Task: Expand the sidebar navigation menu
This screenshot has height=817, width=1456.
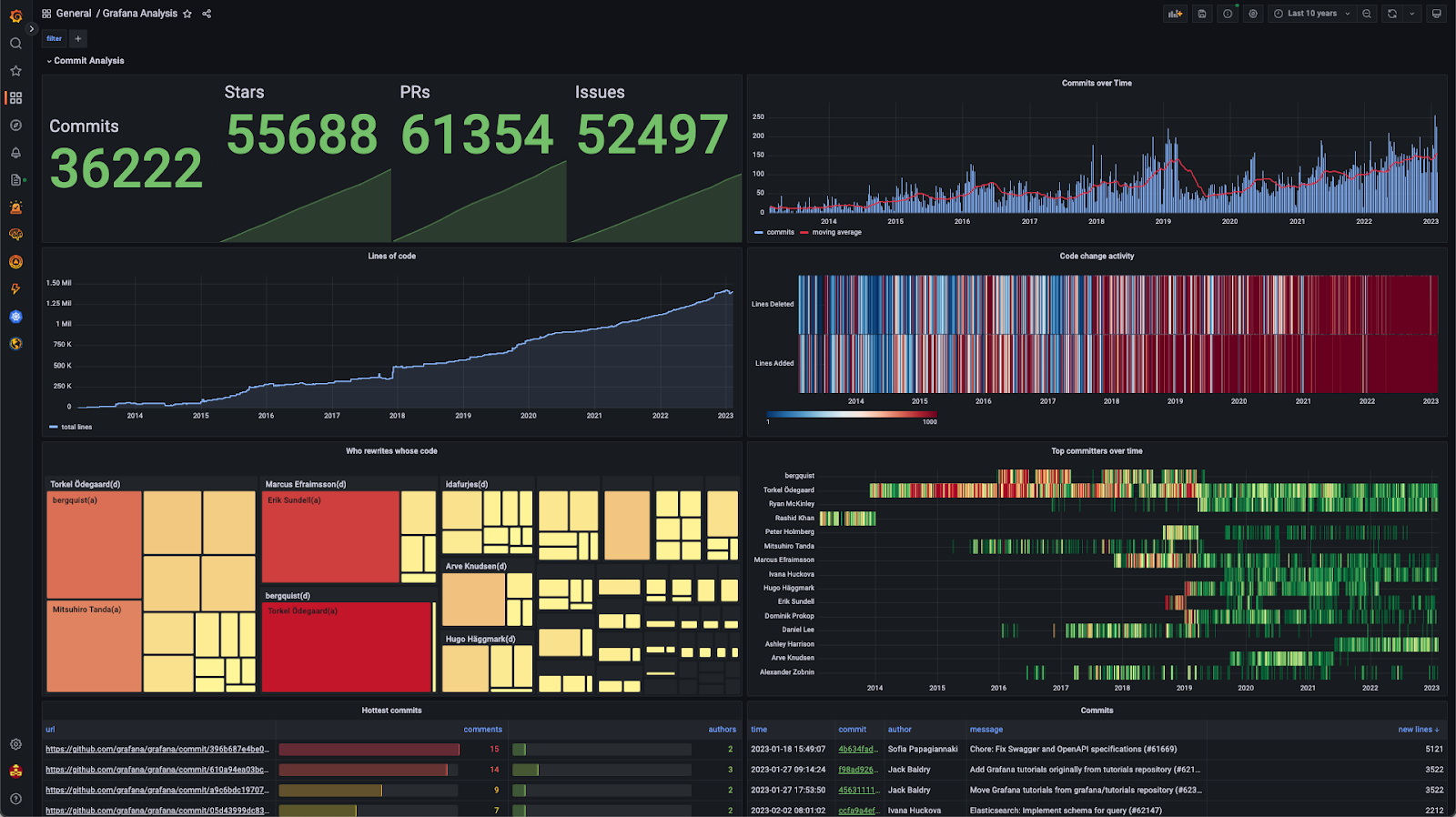Action: [x=31, y=29]
